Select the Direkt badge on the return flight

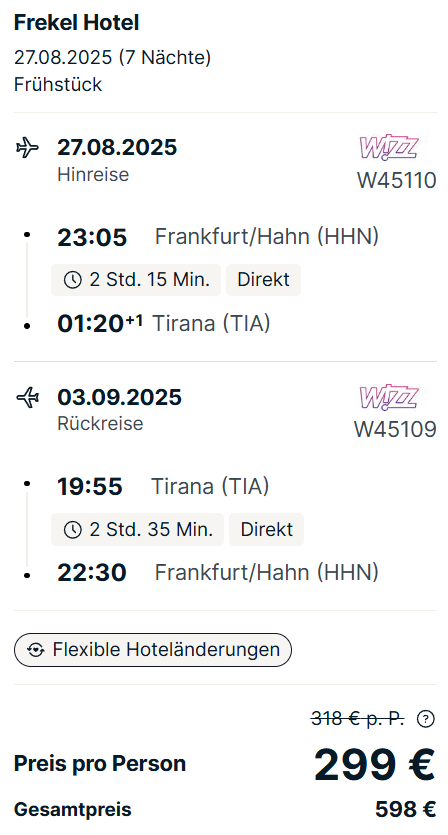click(266, 529)
